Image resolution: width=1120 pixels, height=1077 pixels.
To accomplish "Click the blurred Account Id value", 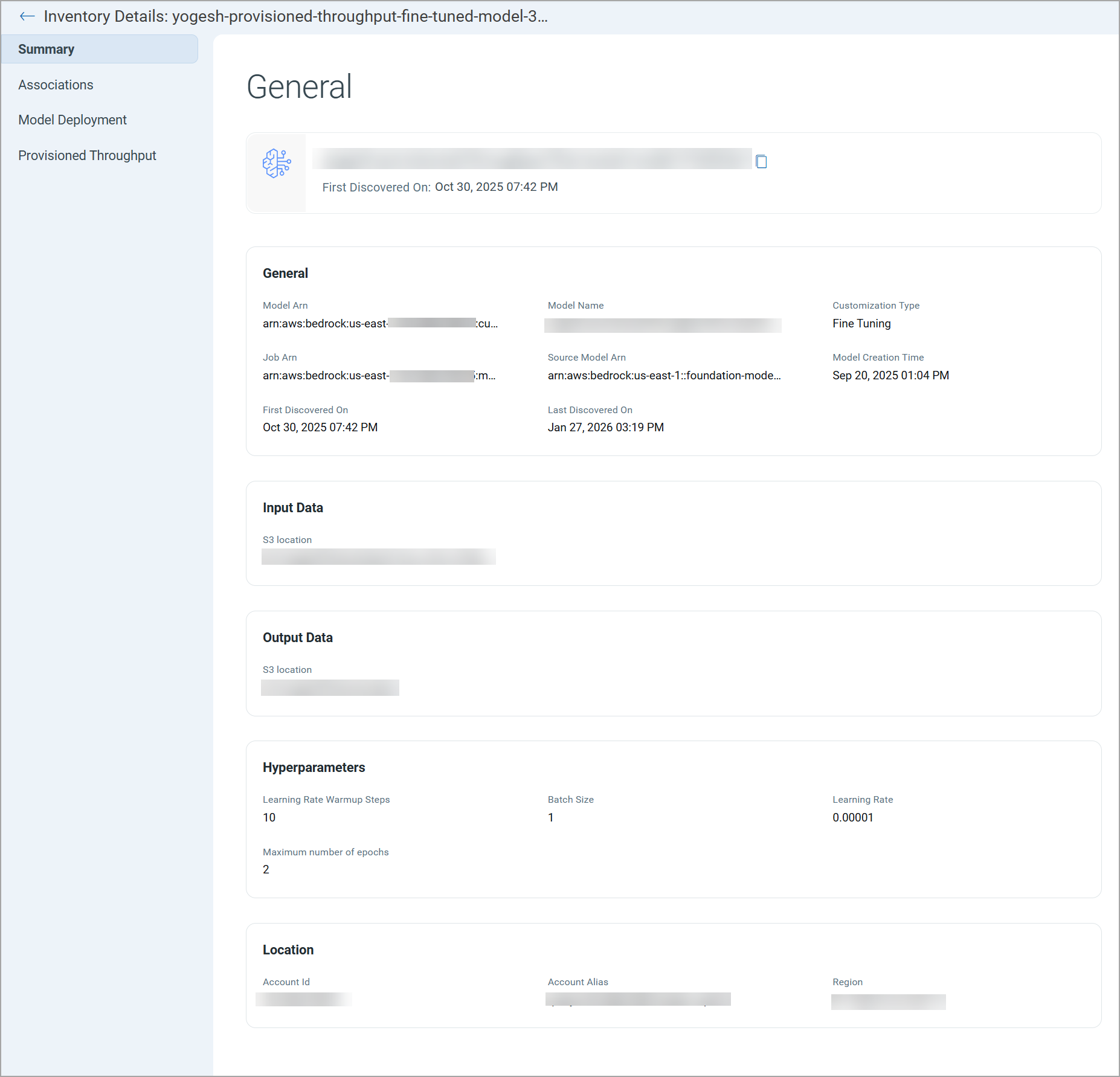I will [303, 999].
